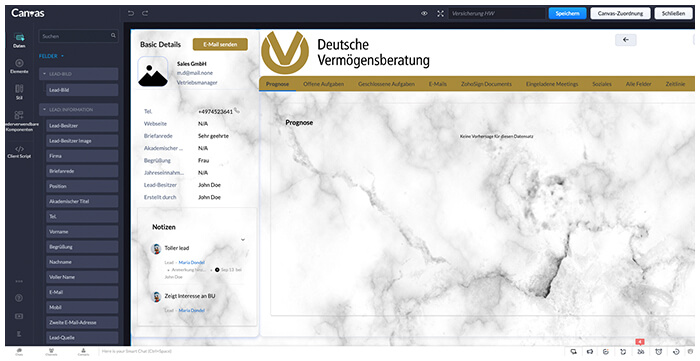
Task: Open Channels in the bottom bar
Action: click(x=51, y=352)
